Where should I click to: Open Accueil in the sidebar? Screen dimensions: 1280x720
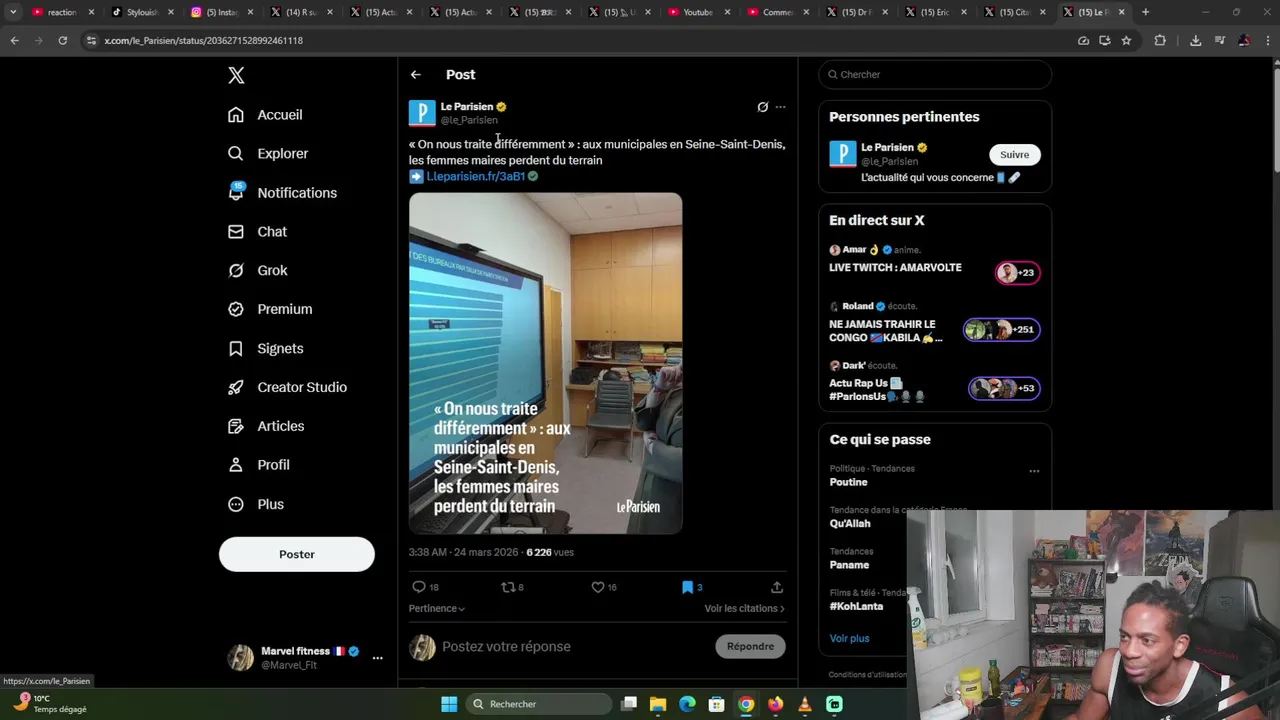[265, 115]
